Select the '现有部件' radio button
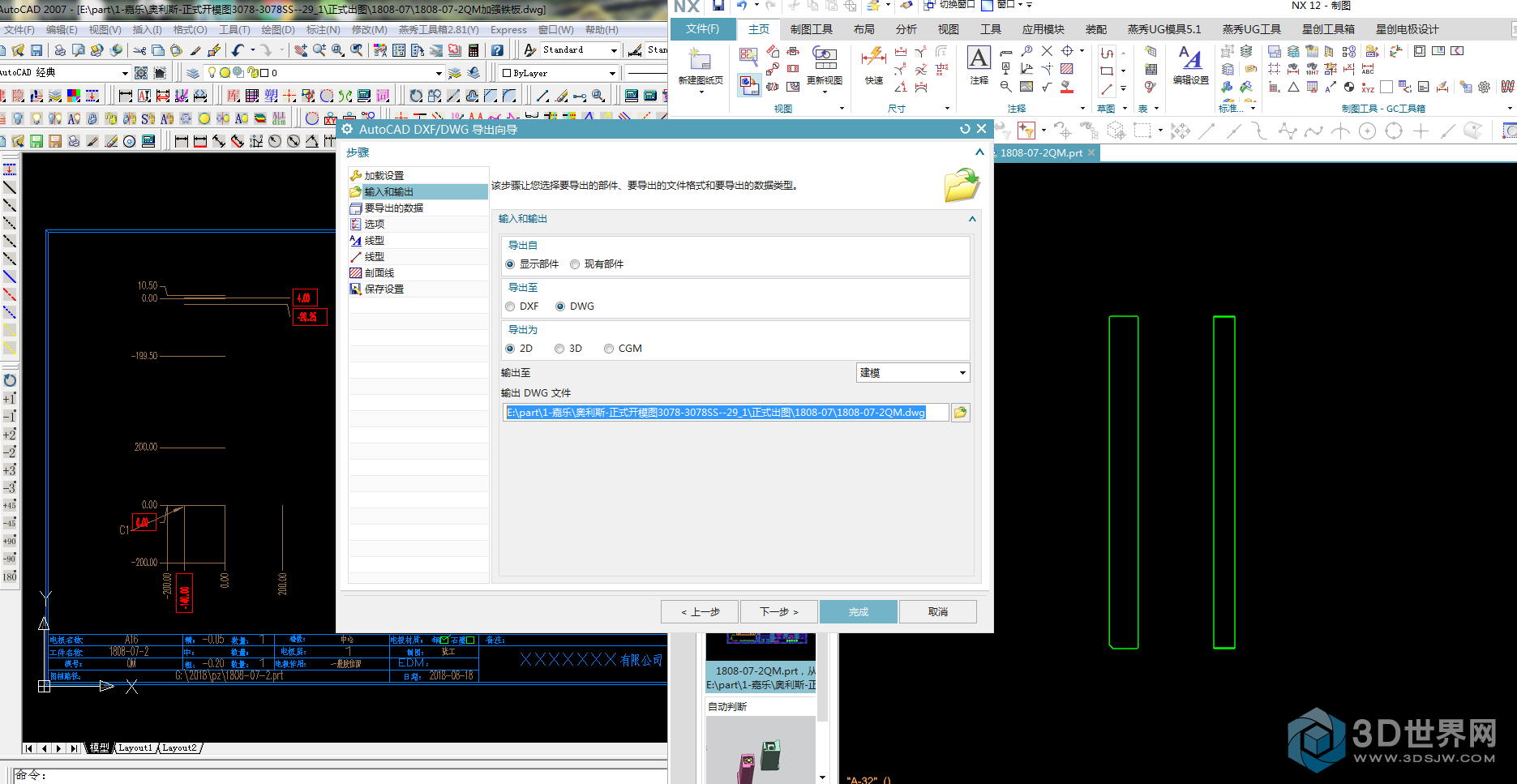This screenshot has width=1517, height=784. 575,264
